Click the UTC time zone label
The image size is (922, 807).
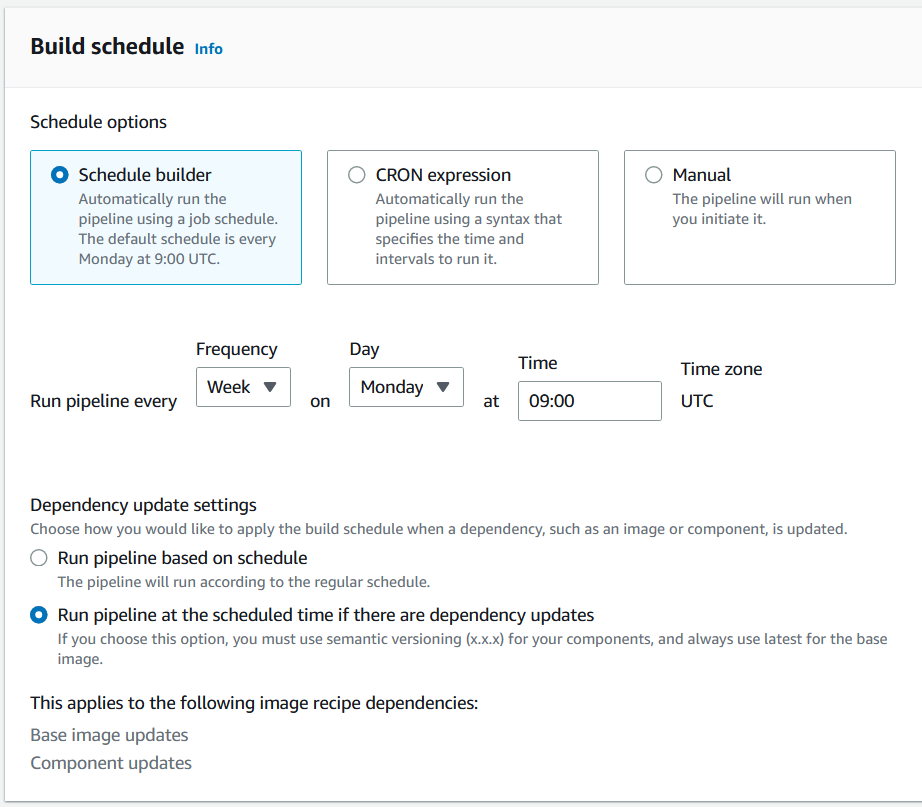(697, 401)
